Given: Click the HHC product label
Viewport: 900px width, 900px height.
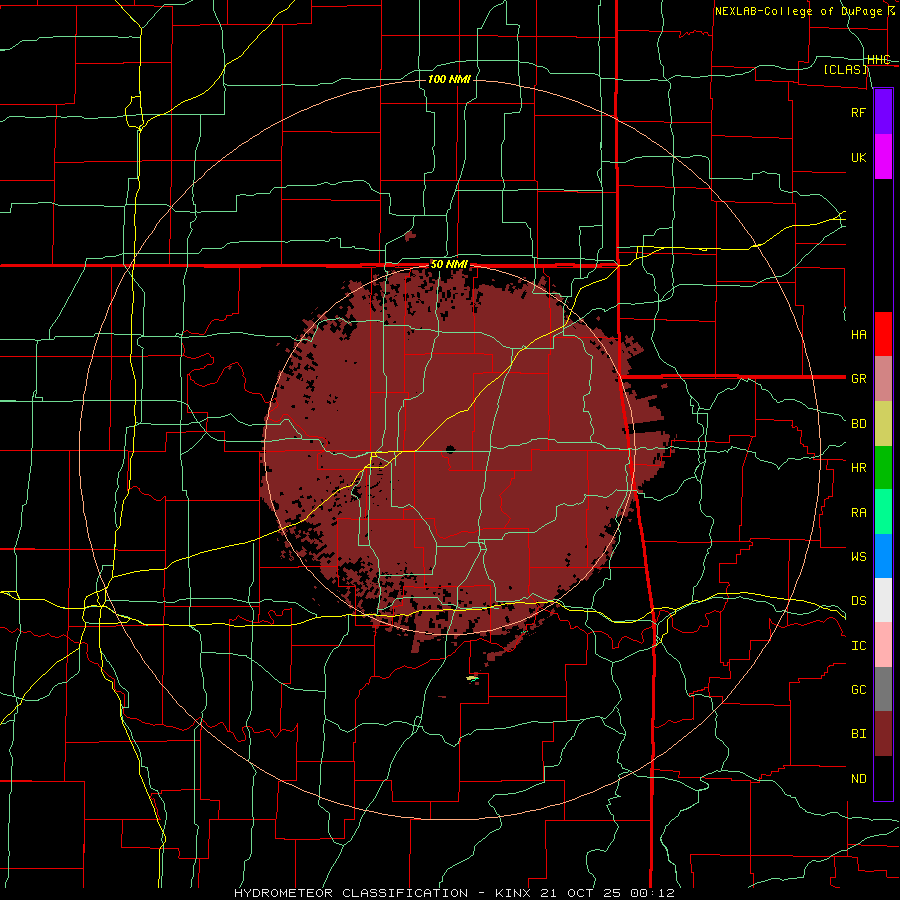Looking at the screenshot, I should tap(878, 60).
